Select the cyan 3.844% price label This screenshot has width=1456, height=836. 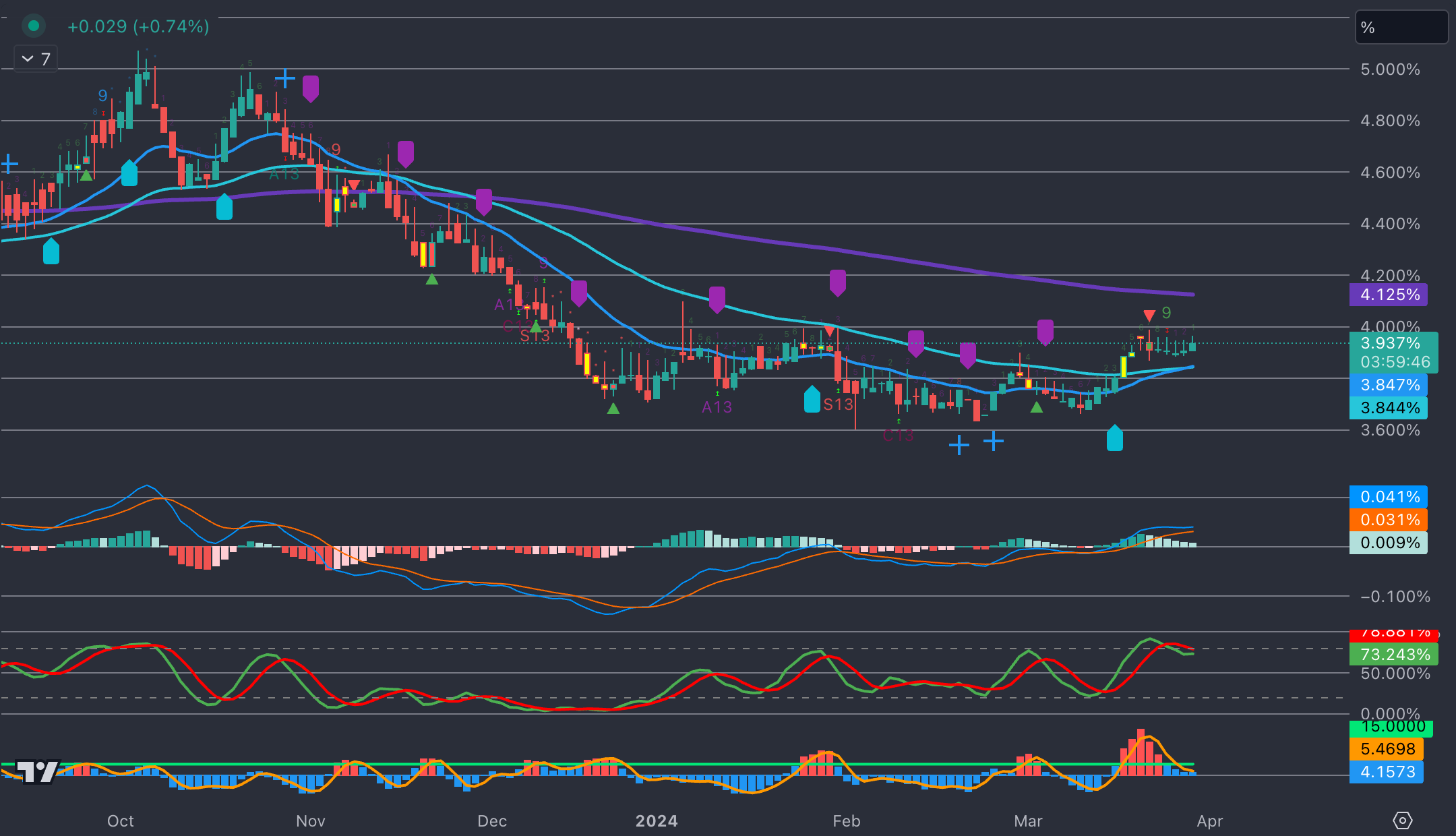pyautogui.click(x=1389, y=408)
